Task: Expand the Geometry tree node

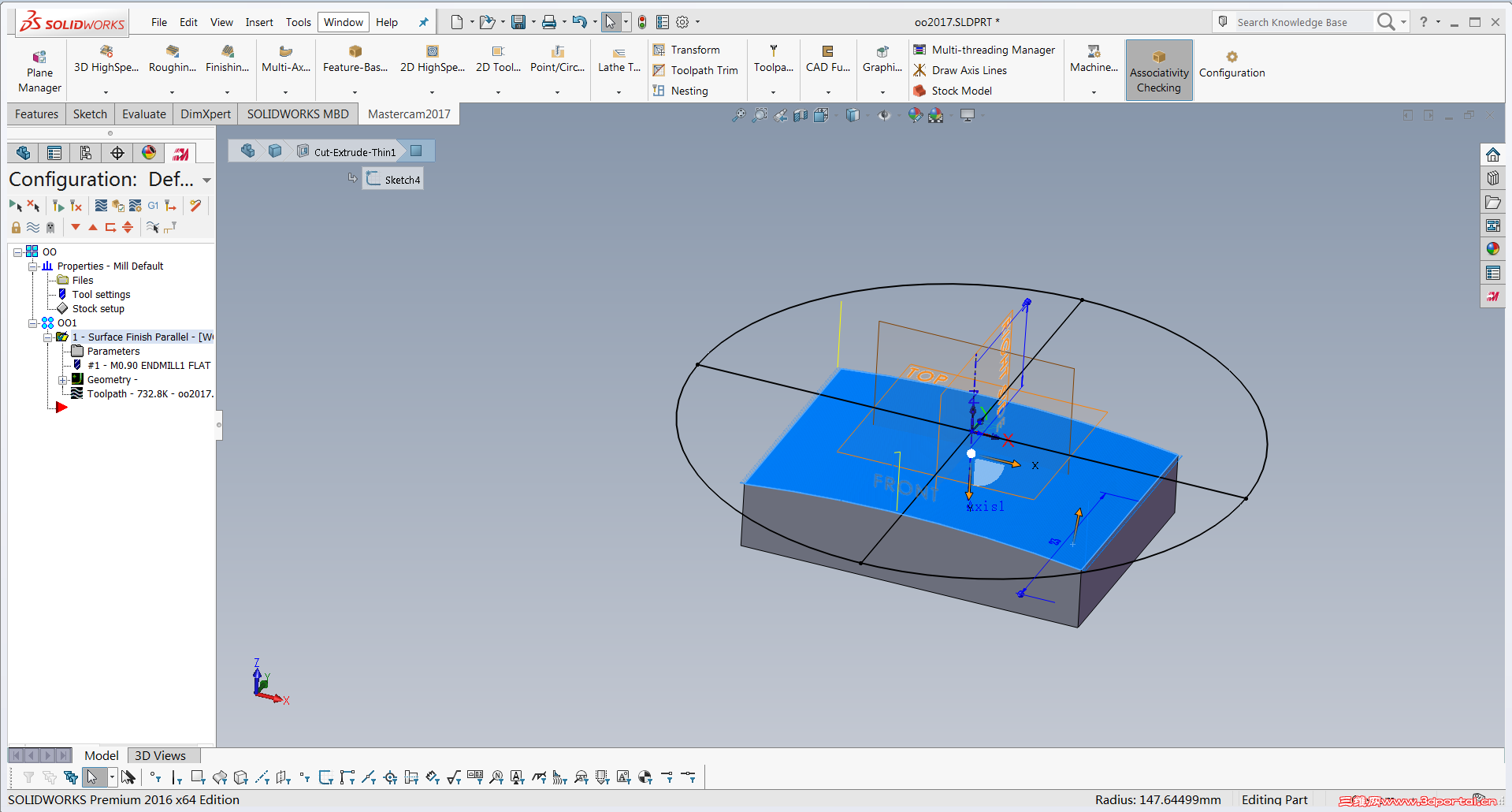Action: pos(62,380)
